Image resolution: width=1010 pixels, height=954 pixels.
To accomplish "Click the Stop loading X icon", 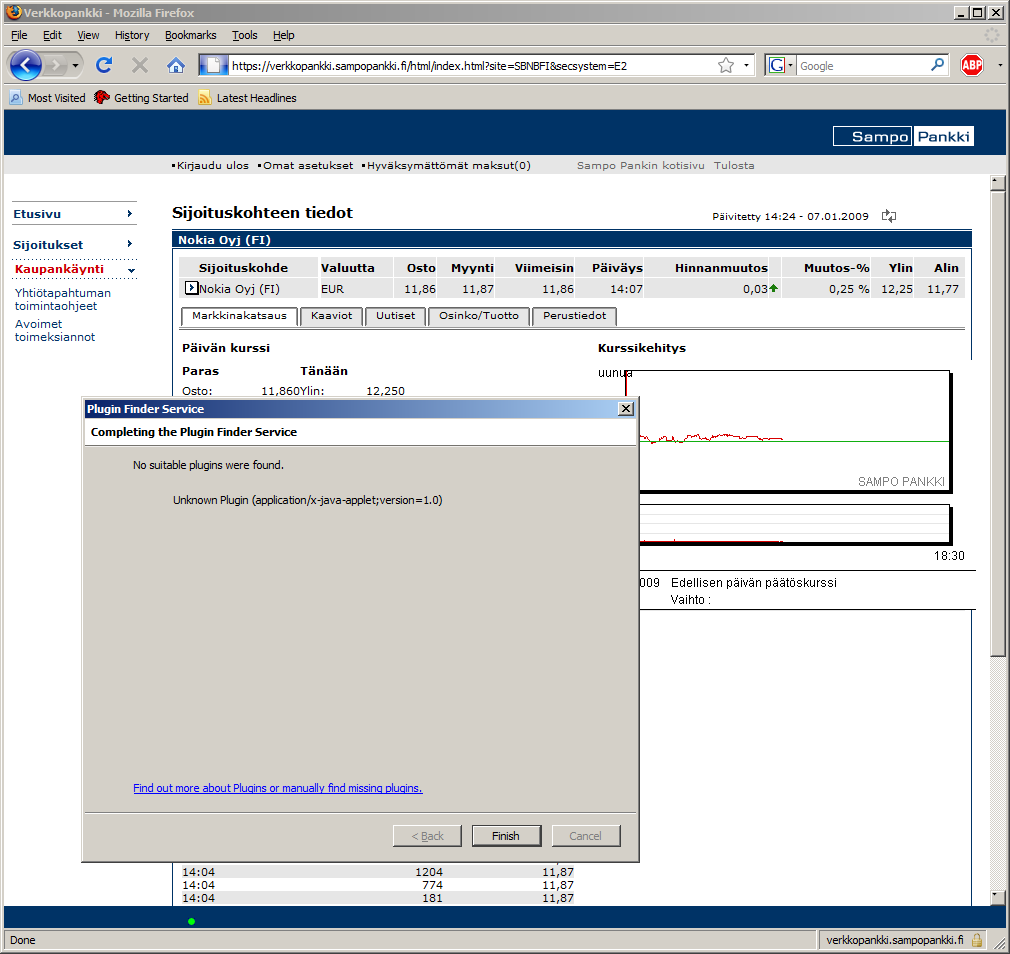I will [140, 65].
